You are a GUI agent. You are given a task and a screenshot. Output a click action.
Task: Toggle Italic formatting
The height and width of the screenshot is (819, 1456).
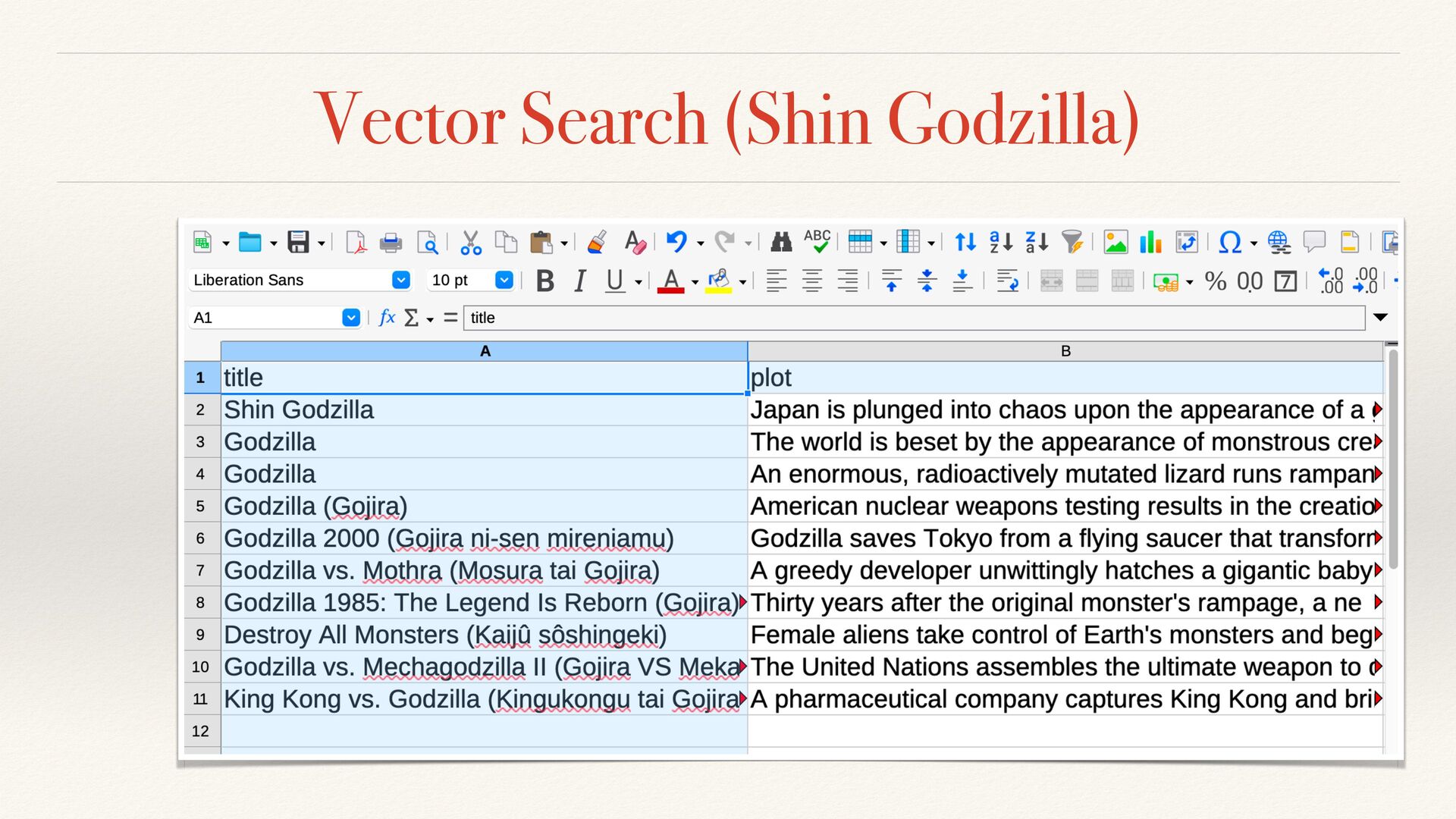pyautogui.click(x=580, y=281)
